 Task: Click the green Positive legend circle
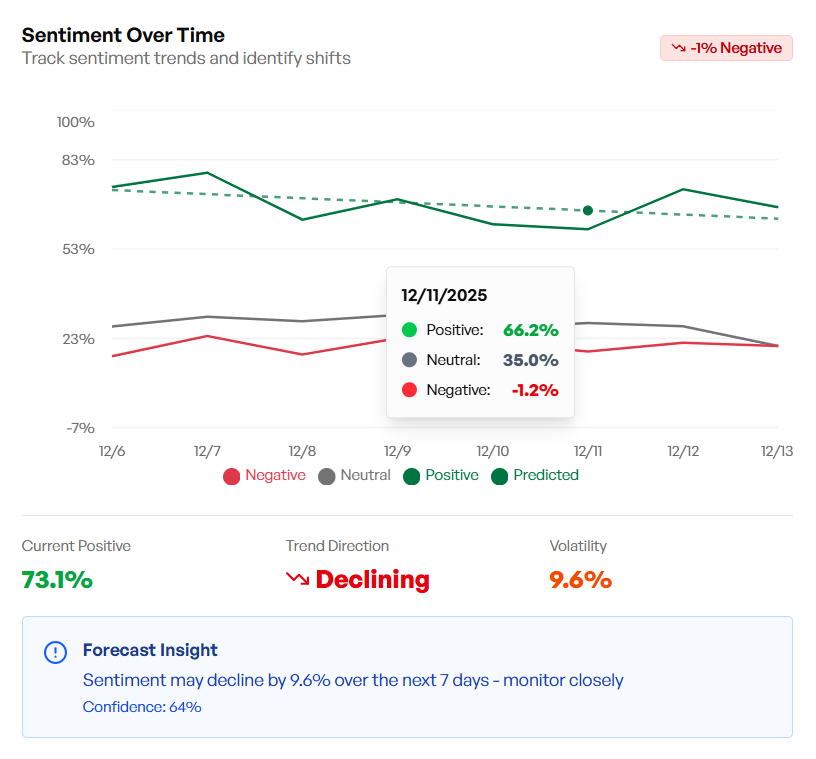411,476
